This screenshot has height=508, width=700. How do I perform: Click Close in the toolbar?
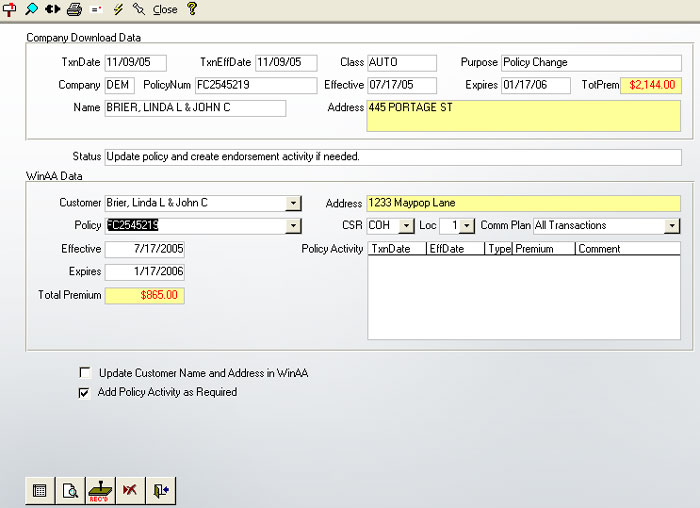[x=165, y=10]
